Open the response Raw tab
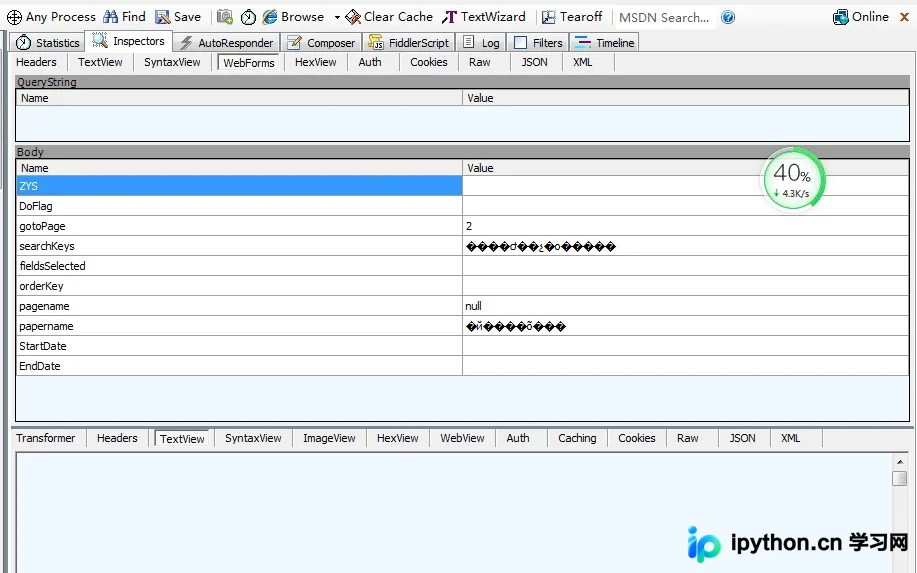 (688, 438)
